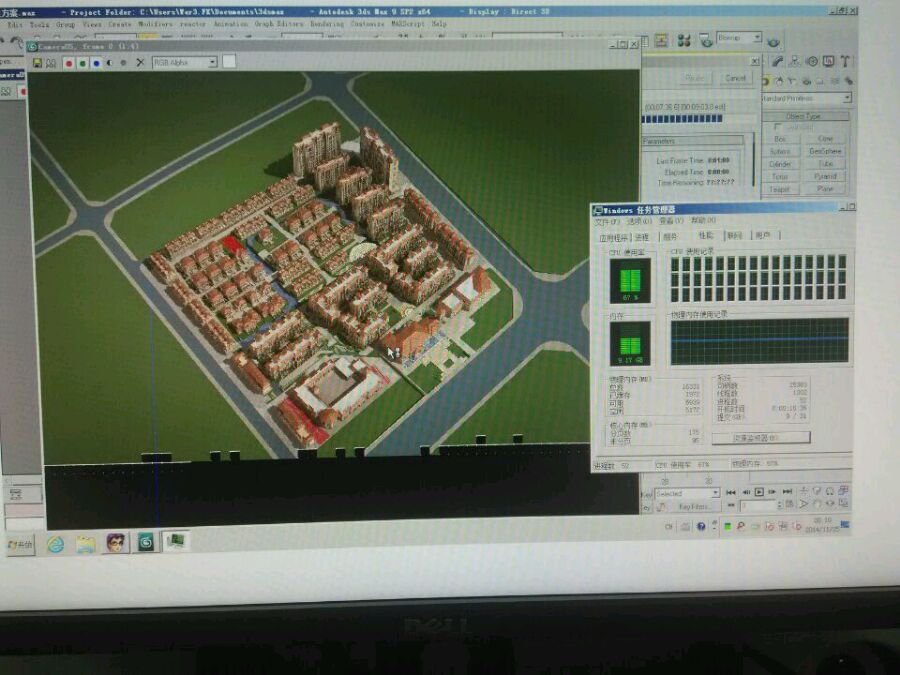The image size is (900, 675).
Task: Collapse the Object Type rollout
Action: point(805,116)
